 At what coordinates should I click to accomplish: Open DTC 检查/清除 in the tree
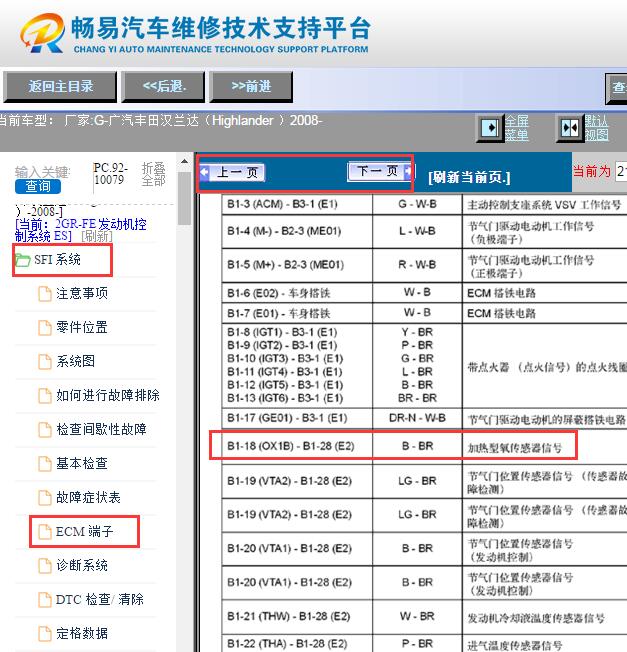tap(100, 599)
